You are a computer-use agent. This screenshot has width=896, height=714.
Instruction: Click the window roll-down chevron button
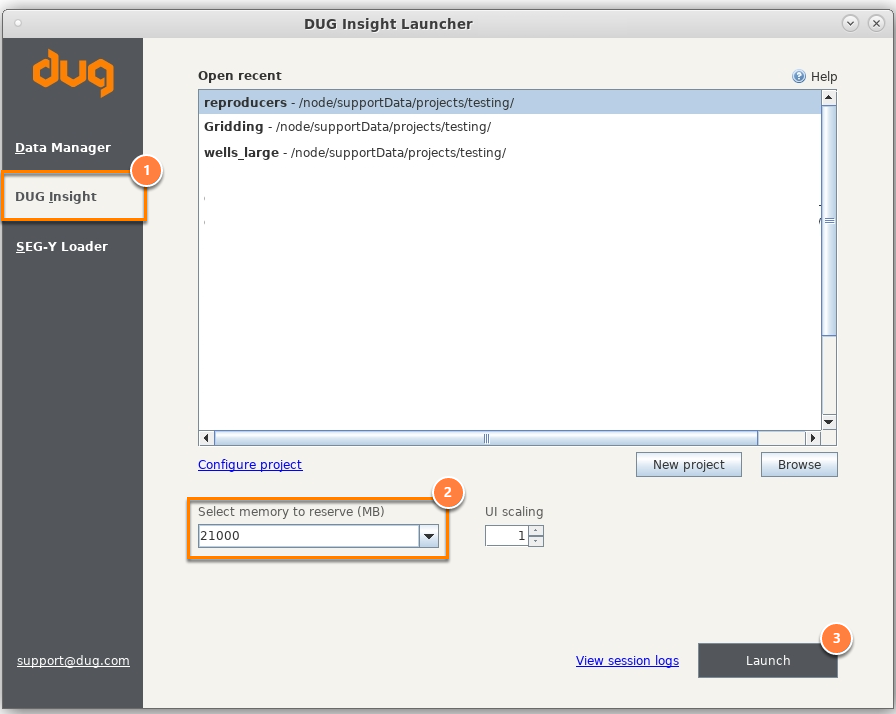(850, 23)
